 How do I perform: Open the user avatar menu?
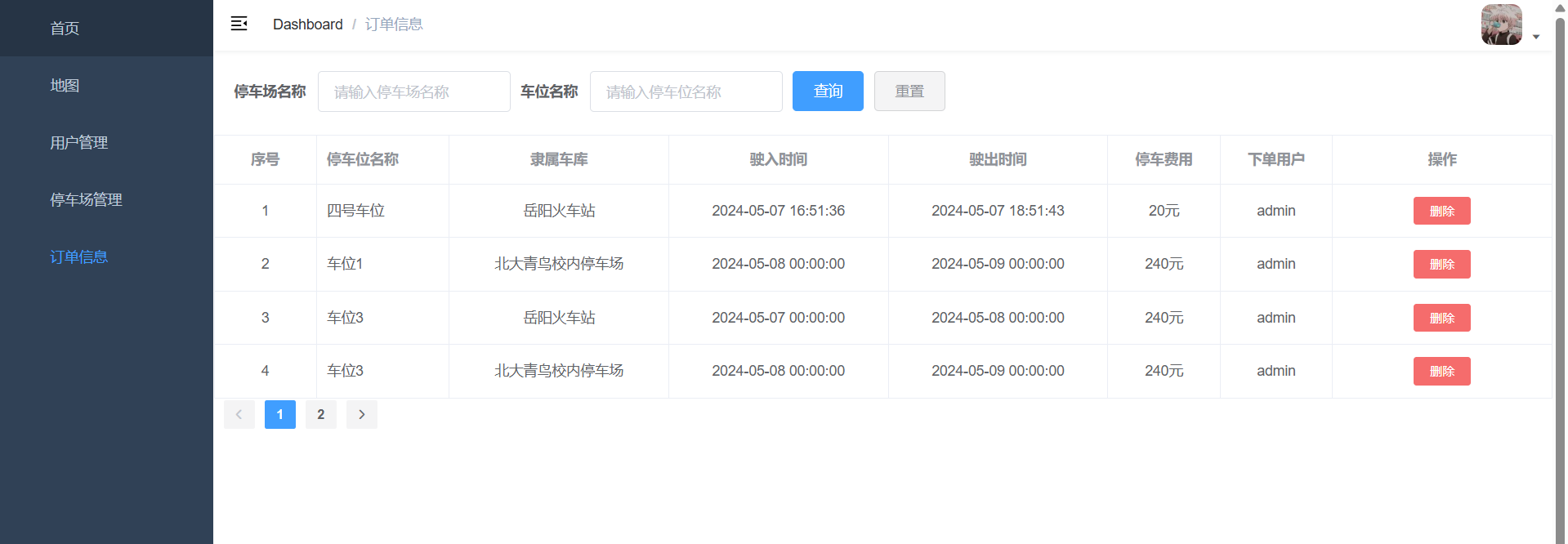pos(1501,25)
